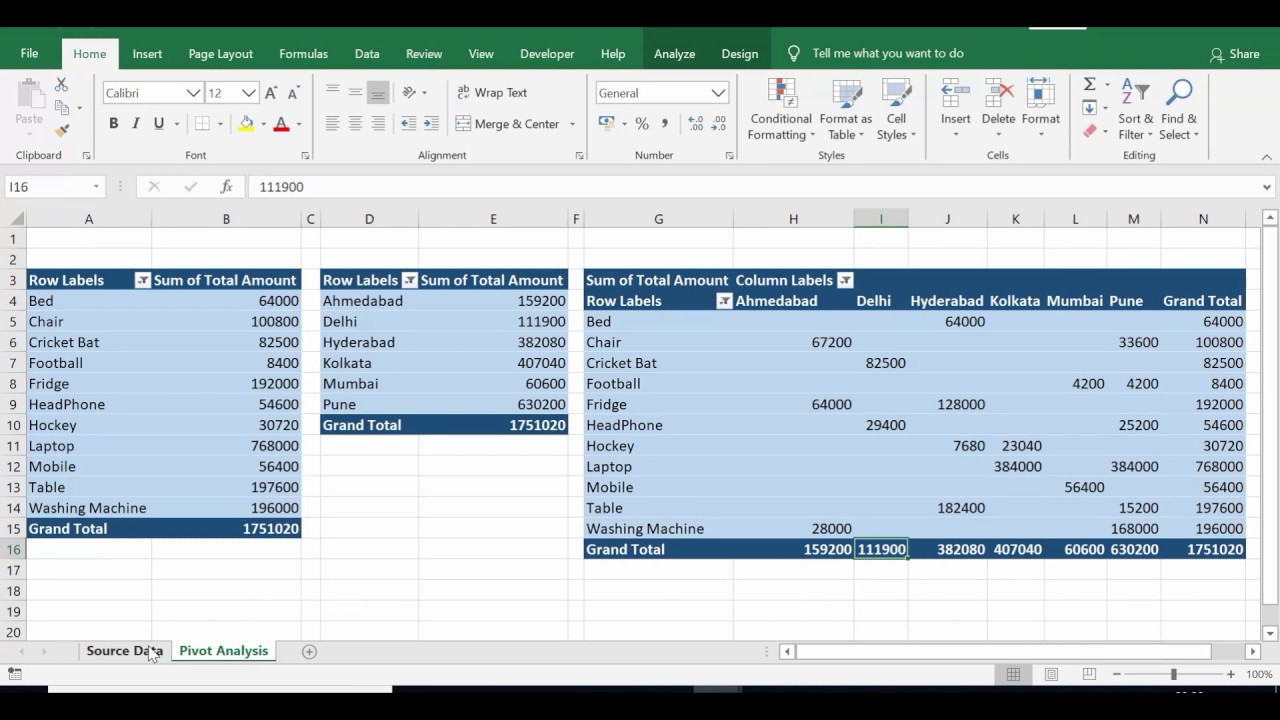Click the Decrease Decimal icon
Image resolution: width=1280 pixels, height=720 pixels.
pos(719,124)
